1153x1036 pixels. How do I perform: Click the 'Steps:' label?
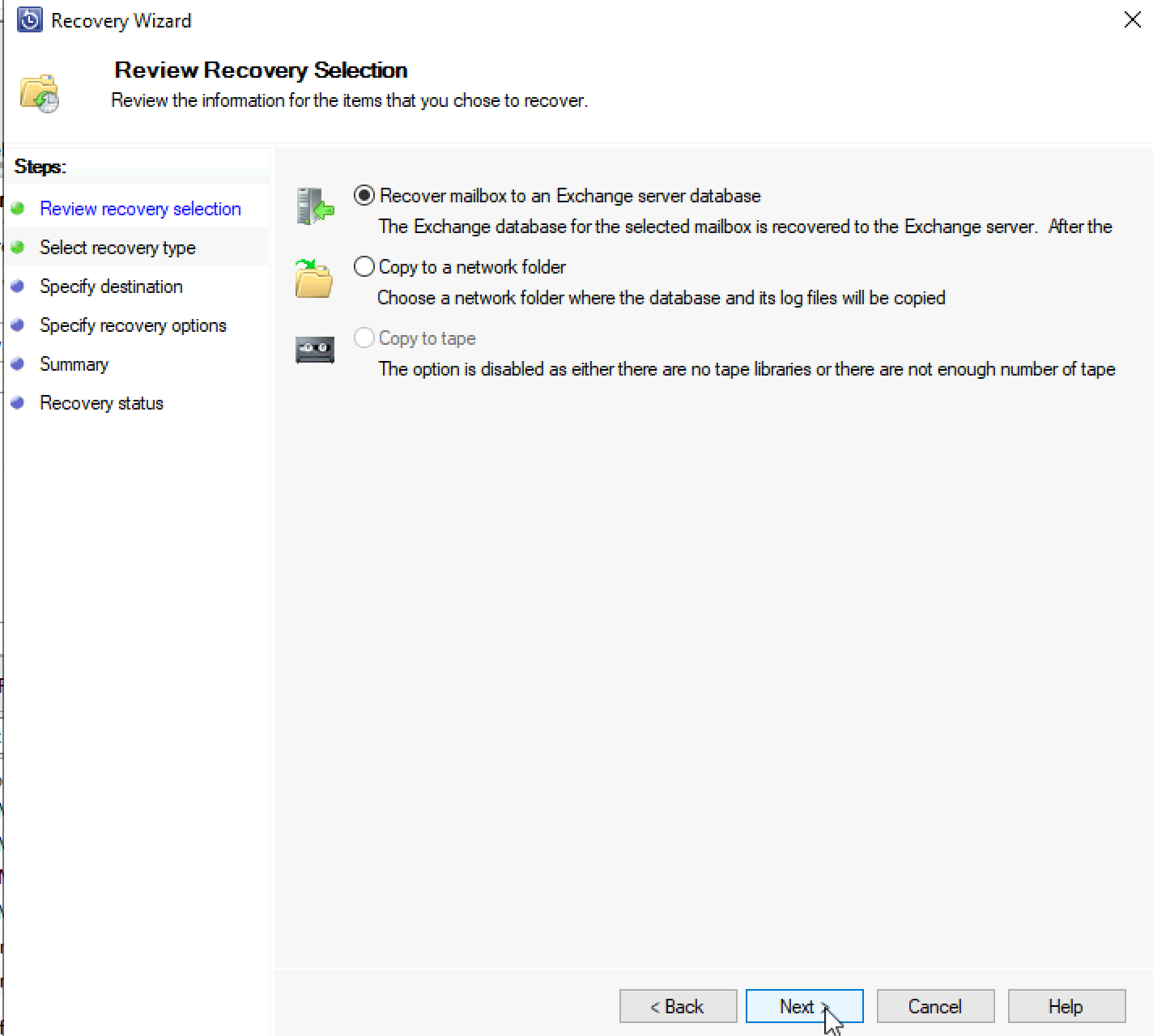pos(40,167)
